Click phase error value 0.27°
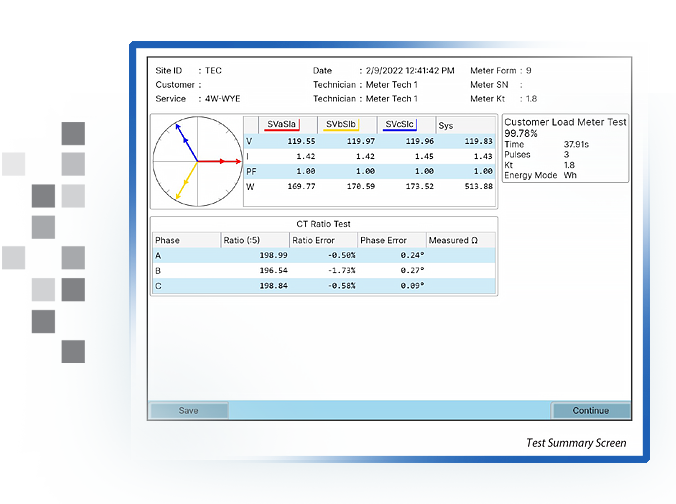 [x=412, y=270]
